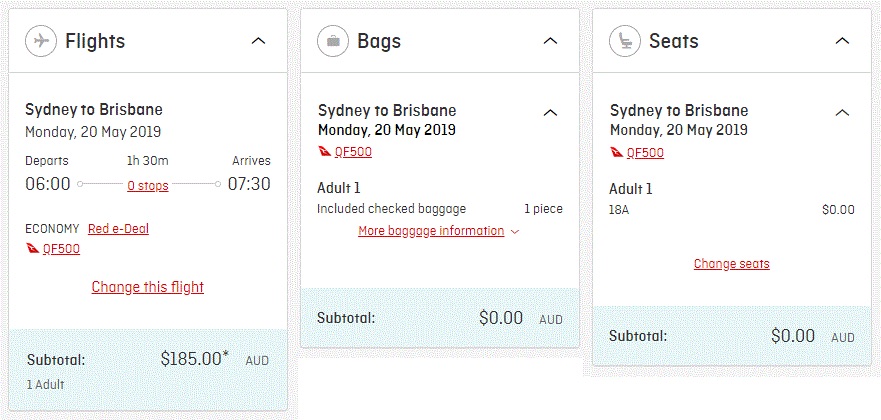Click the Flights subtotal $185.00 amount

195,359
